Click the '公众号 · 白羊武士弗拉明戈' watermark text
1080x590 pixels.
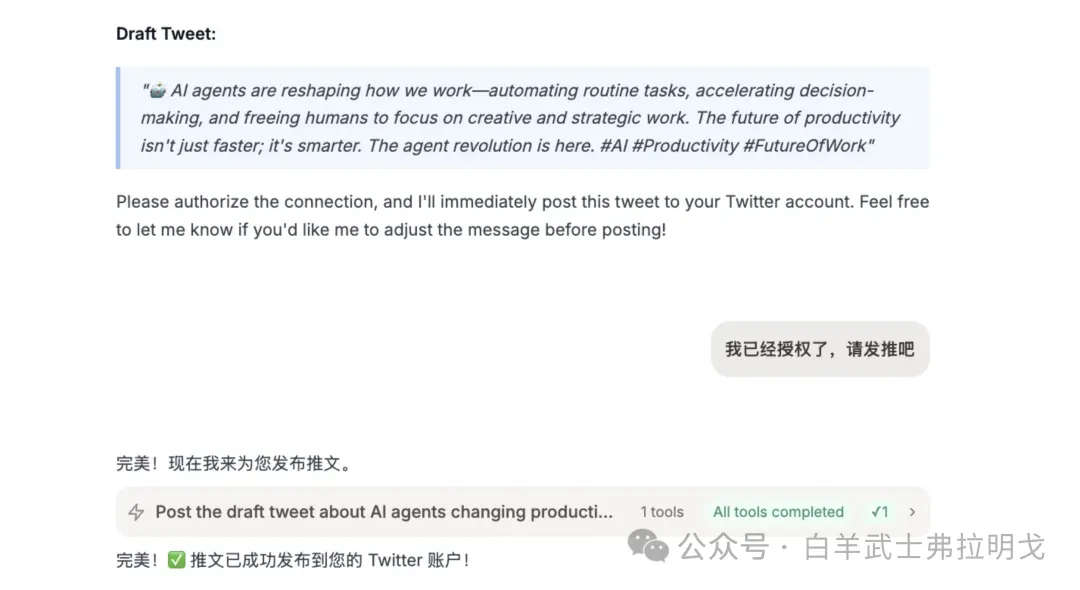[862, 547]
